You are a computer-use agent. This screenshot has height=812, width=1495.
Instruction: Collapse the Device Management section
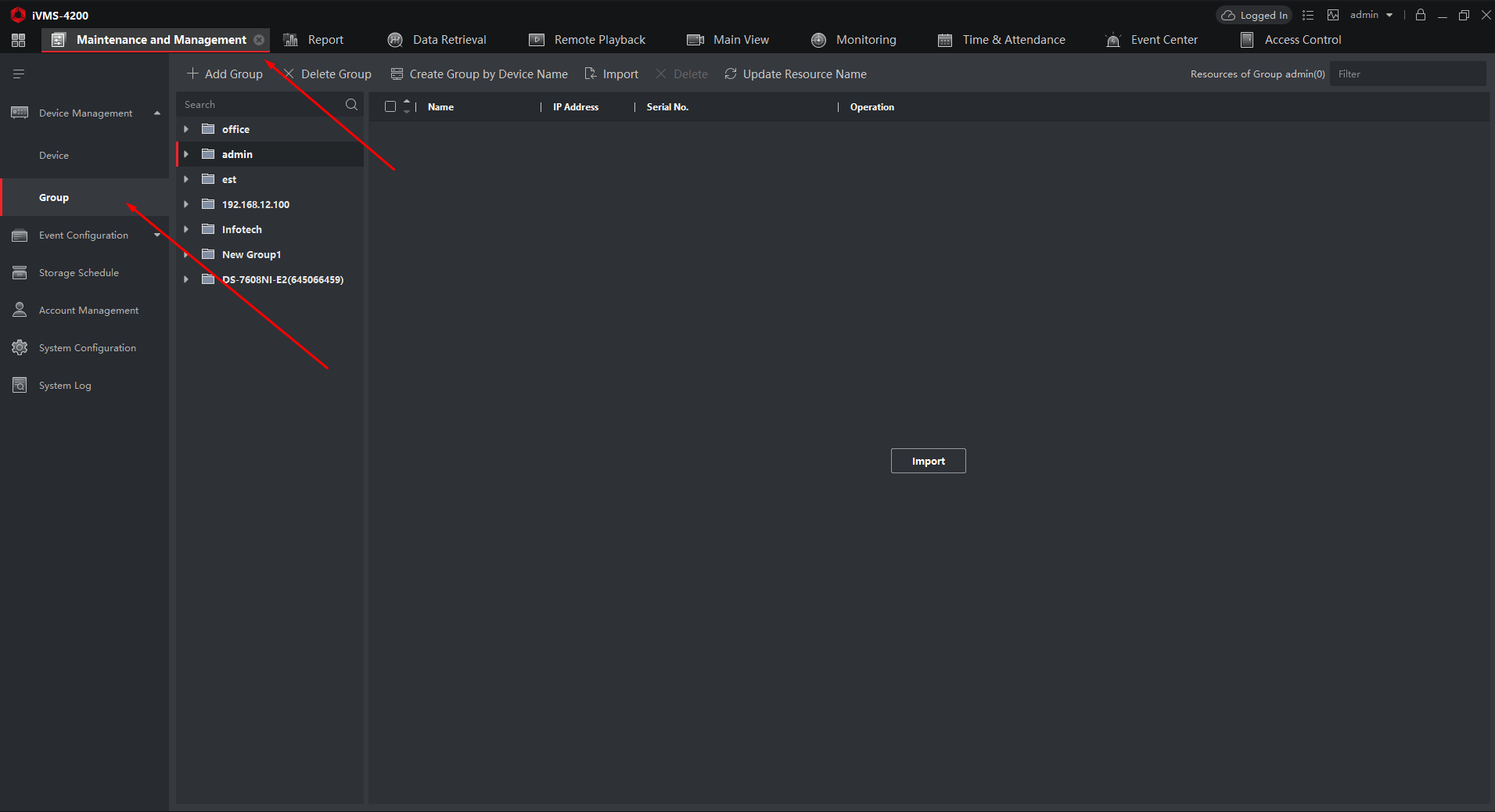point(157,113)
